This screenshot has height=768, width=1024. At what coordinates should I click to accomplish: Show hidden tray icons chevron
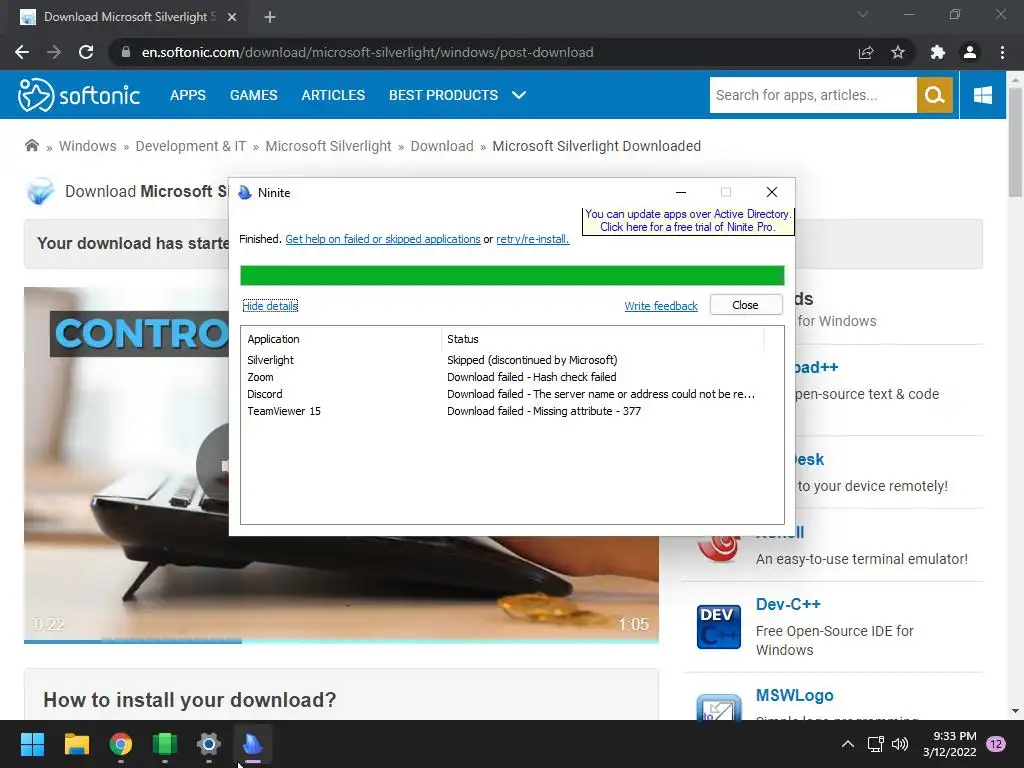[x=848, y=744]
